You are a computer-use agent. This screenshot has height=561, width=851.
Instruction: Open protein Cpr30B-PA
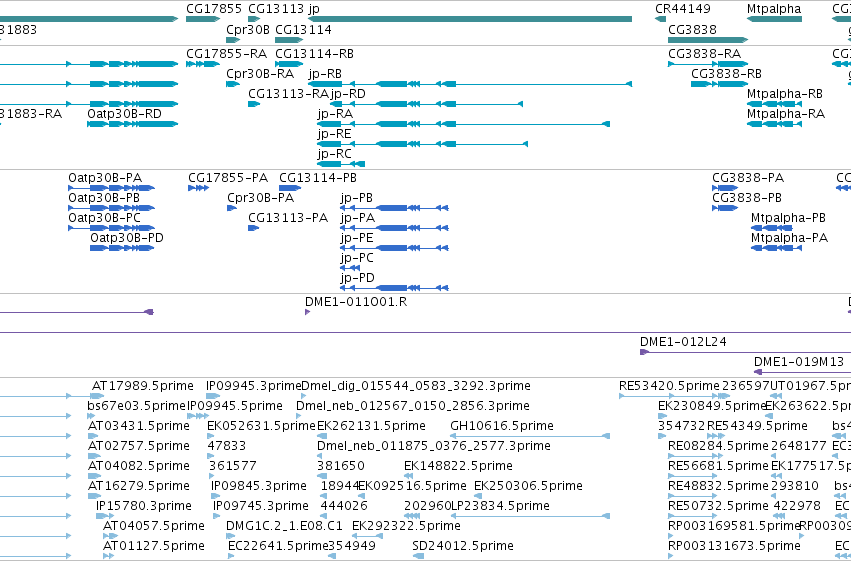[261, 198]
